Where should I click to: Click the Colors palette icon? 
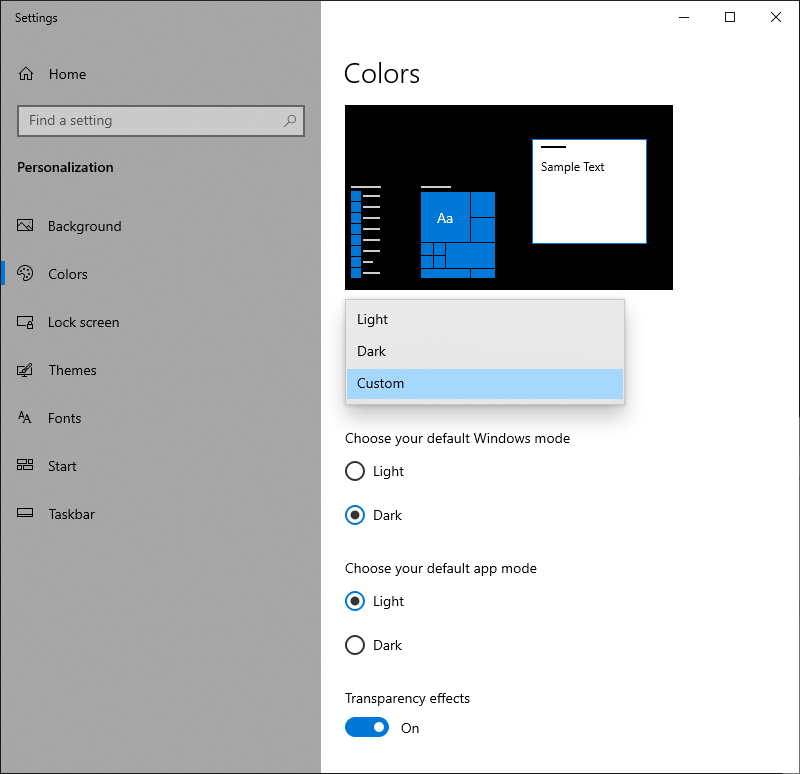25,273
